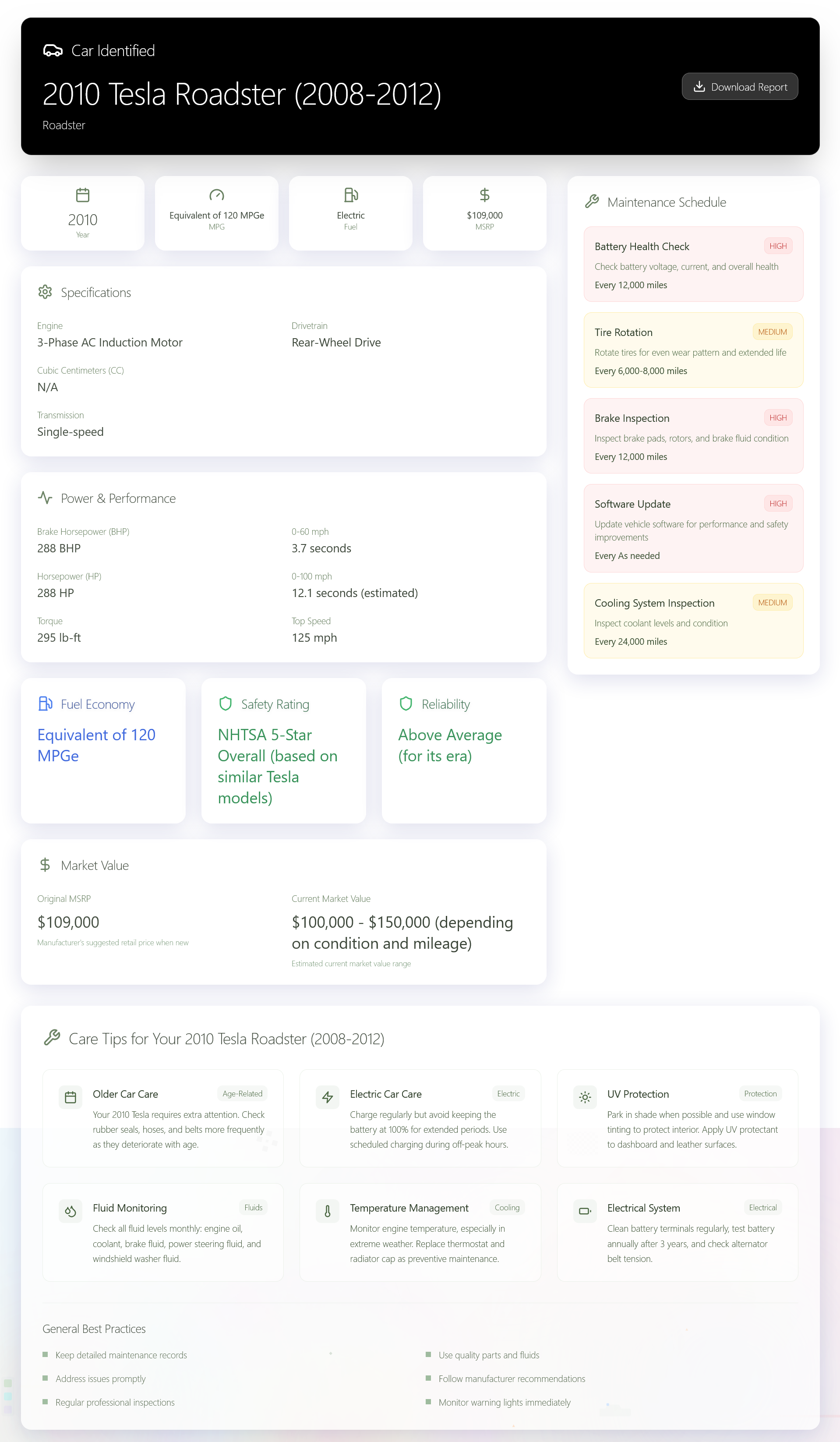The width and height of the screenshot is (840, 1442).
Task: Click the '288 BHP' value
Action: coord(59,548)
